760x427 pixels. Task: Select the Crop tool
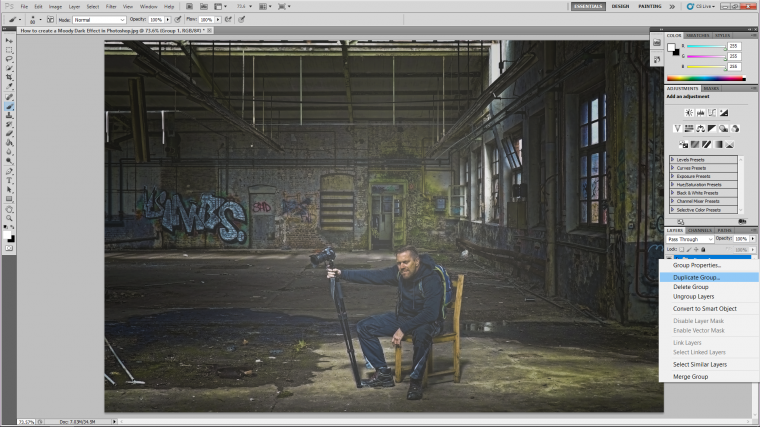pos(9,78)
